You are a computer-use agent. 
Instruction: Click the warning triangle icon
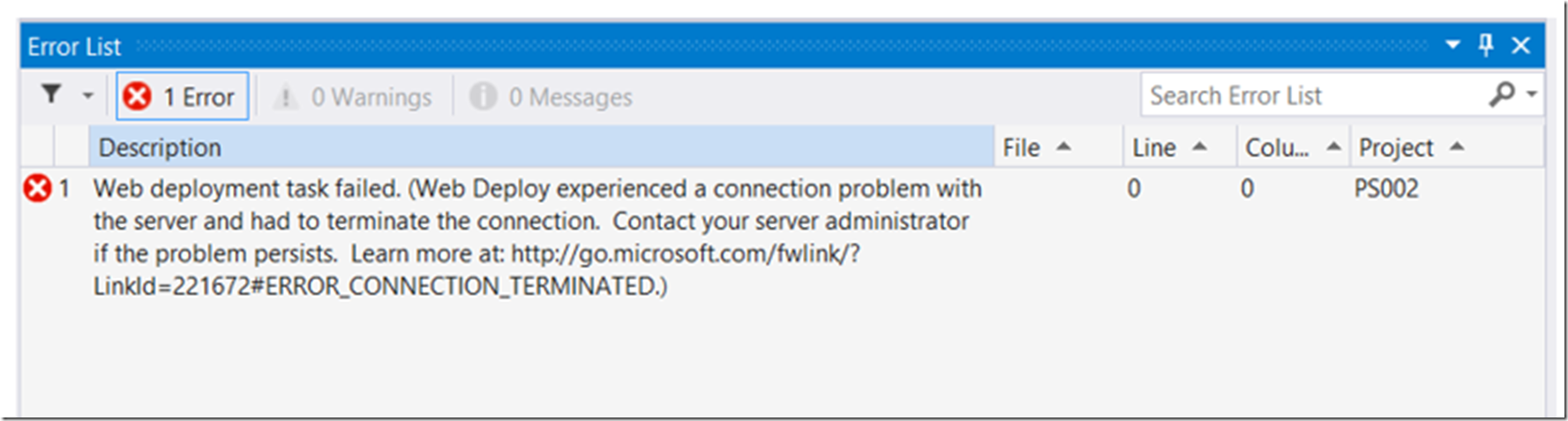[x=285, y=96]
